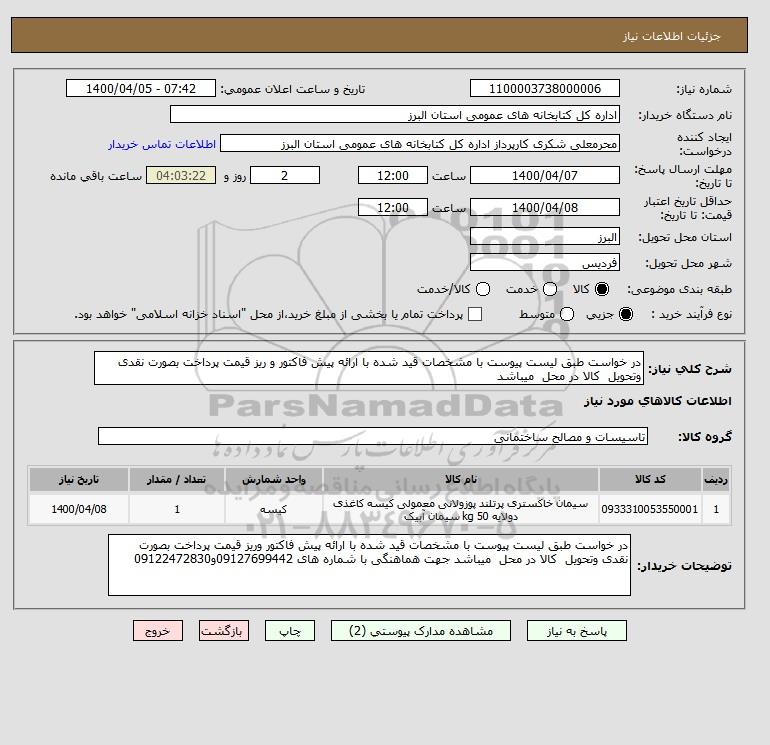Click the response deadline date 1400/04/07
770x745 pixels.
point(545,175)
